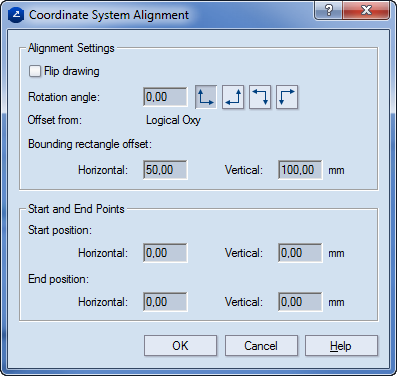Select the End position Vertical field

click(x=300, y=302)
